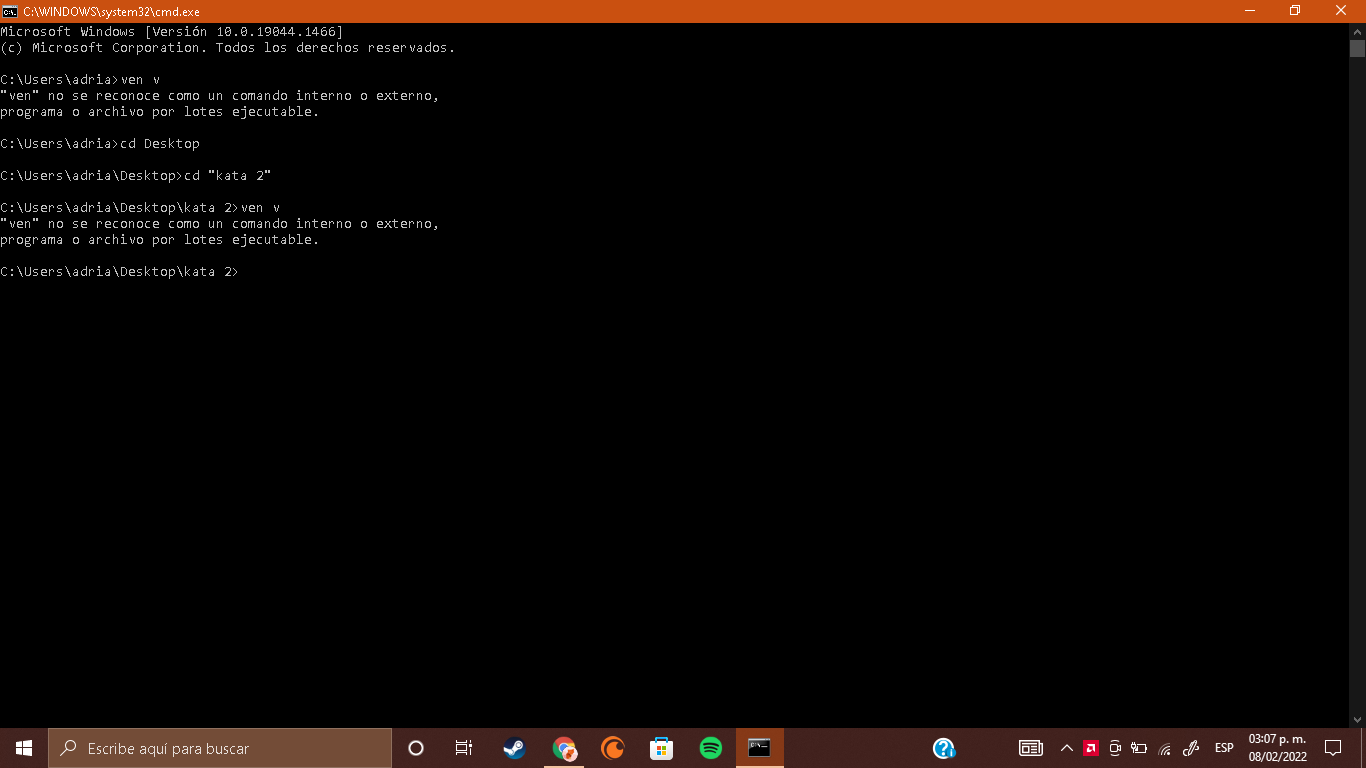The height and width of the screenshot is (768, 1366).
Task: Minimize the cmd.exe window
Action: (1250, 11)
